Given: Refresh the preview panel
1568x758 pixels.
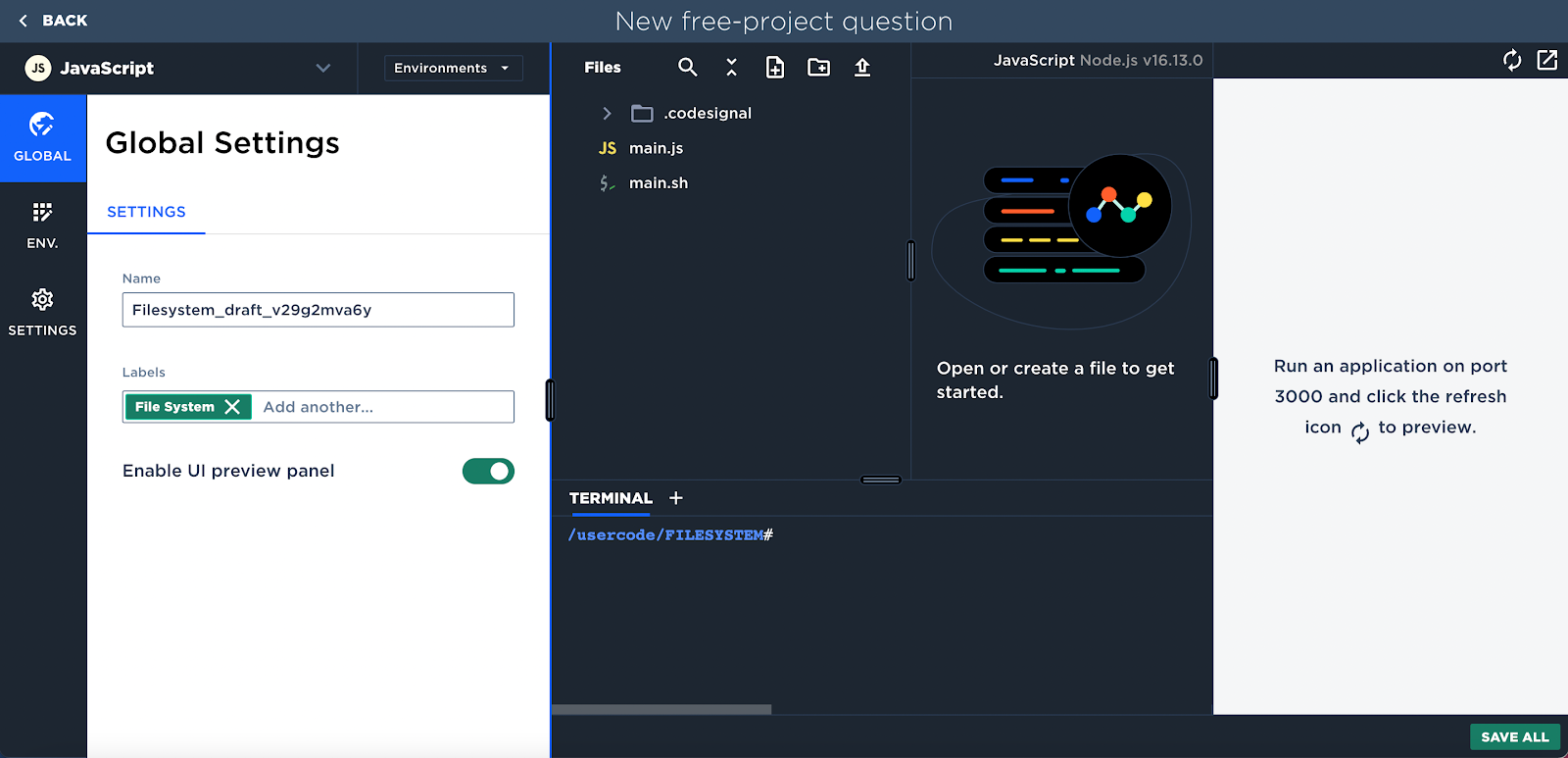Looking at the screenshot, I should [1512, 60].
